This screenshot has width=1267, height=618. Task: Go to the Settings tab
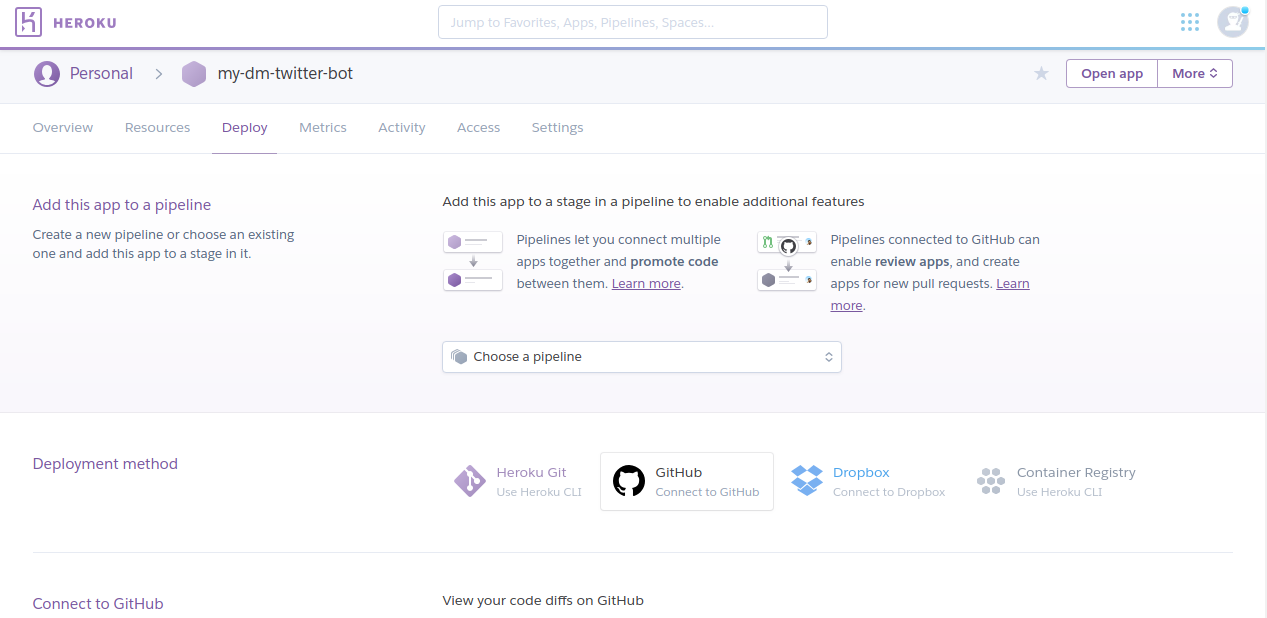click(x=557, y=128)
